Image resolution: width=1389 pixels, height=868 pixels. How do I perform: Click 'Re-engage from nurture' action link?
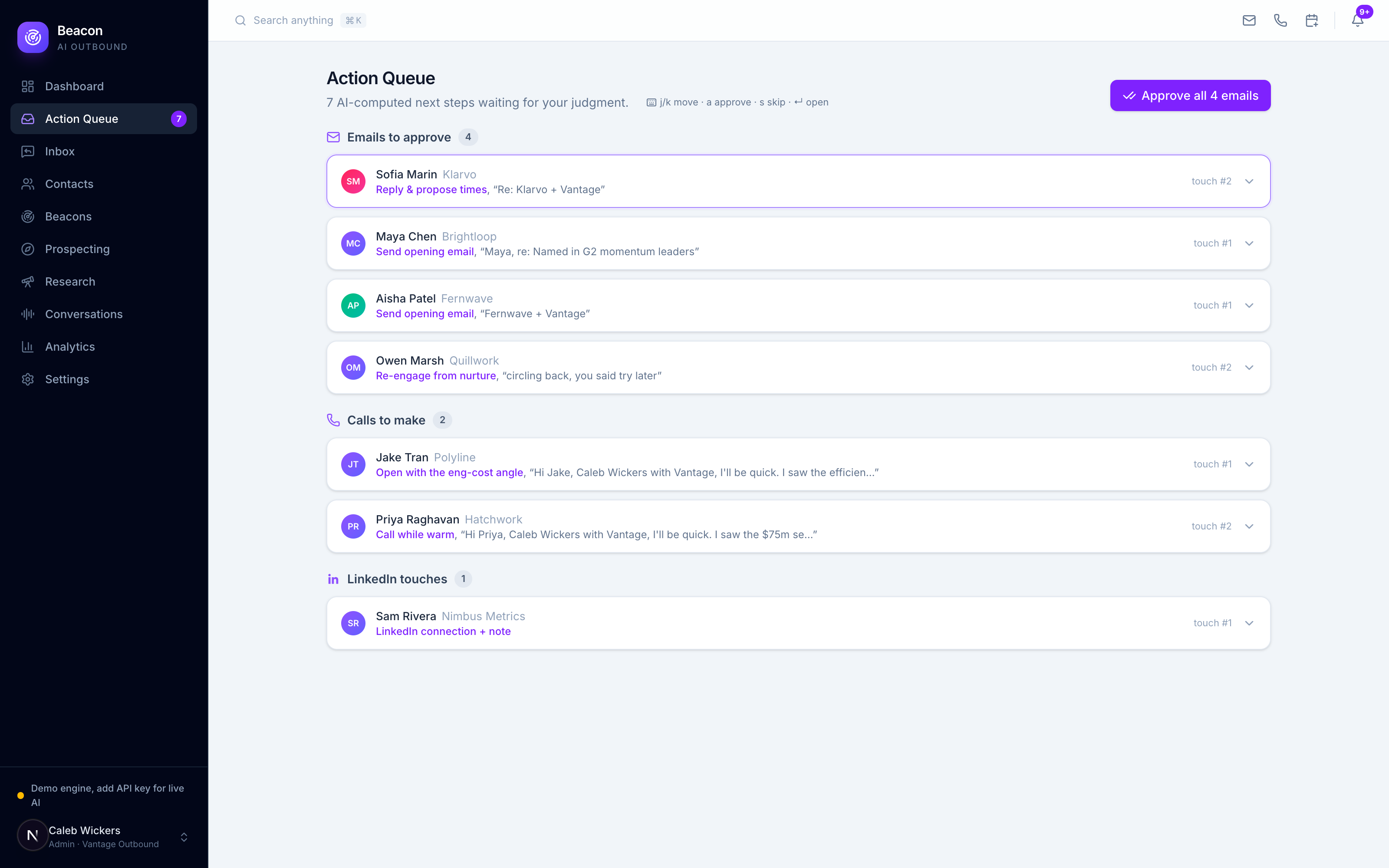(x=436, y=375)
